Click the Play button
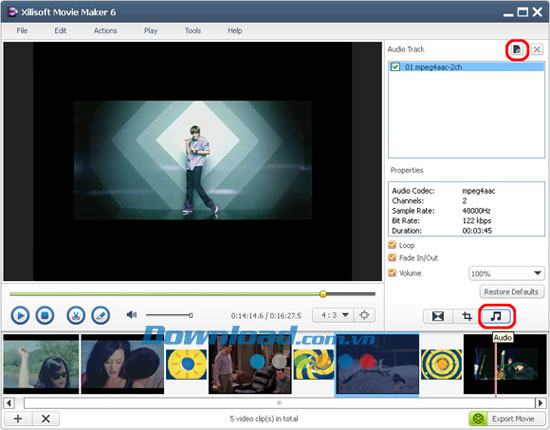Screen dimensions: 550x430 pos(20,315)
